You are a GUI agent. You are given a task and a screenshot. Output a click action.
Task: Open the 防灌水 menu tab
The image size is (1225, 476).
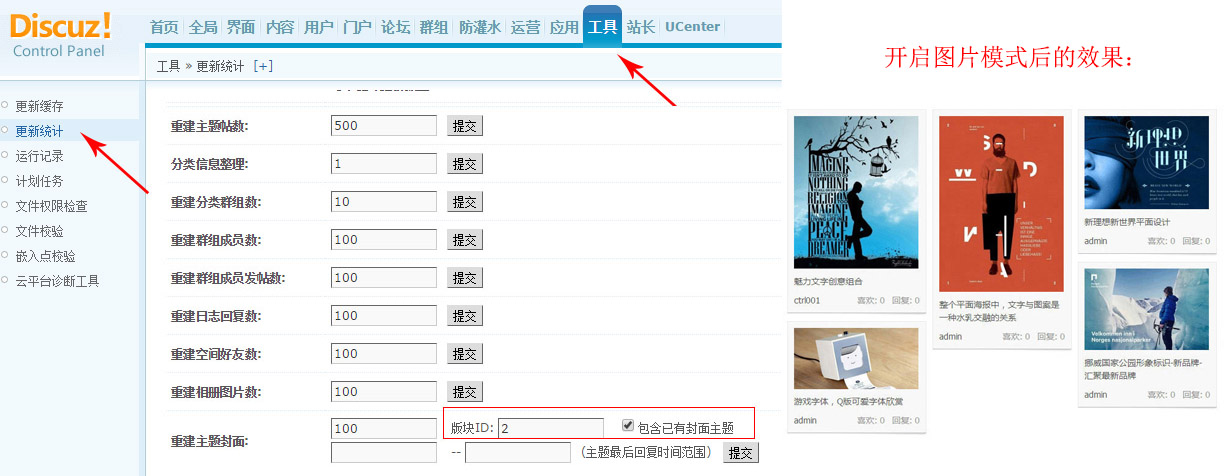(480, 27)
